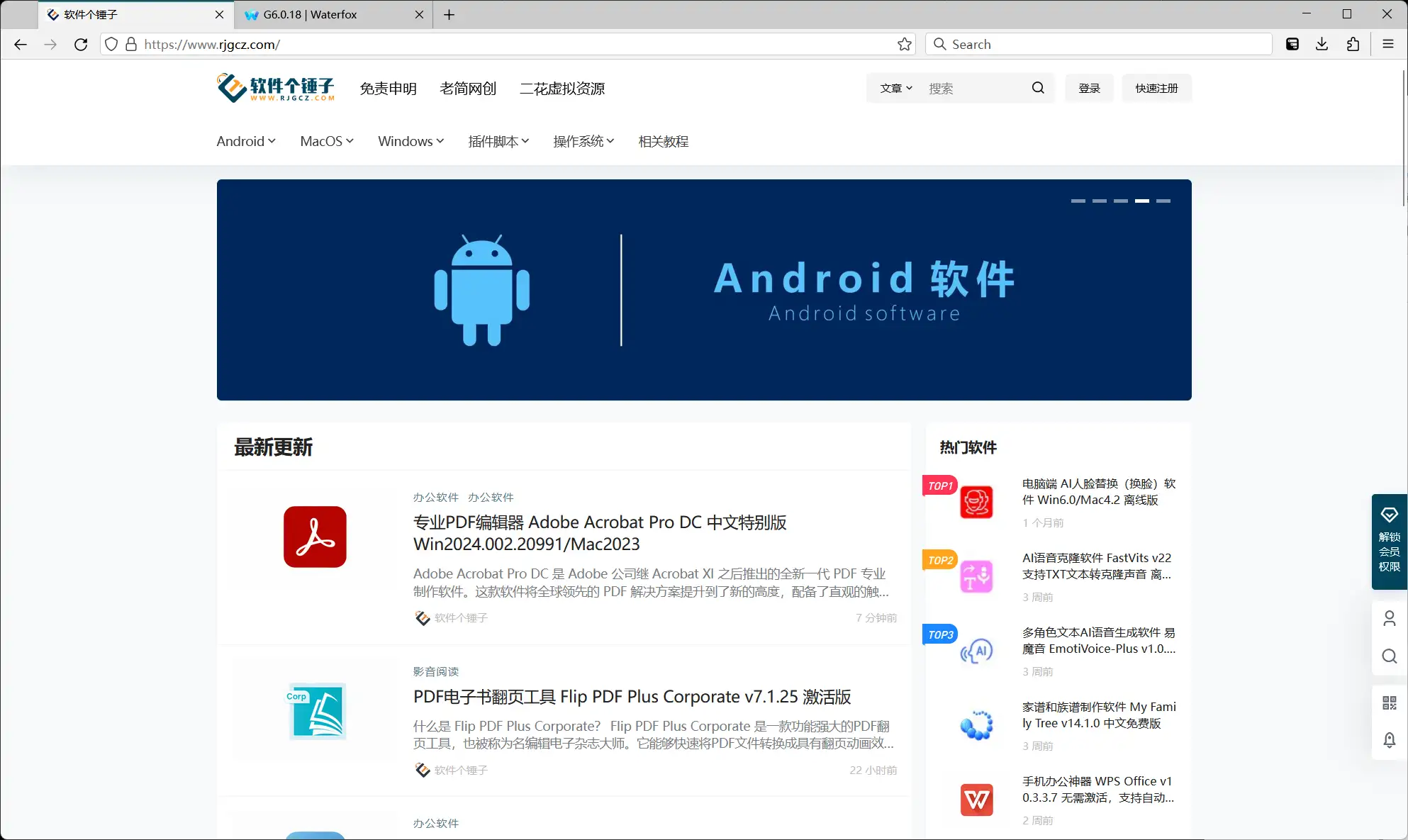The width and height of the screenshot is (1408, 840).
Task: Click the browser Back arrow
Action: pyautogui.click(x=20, y=44)
